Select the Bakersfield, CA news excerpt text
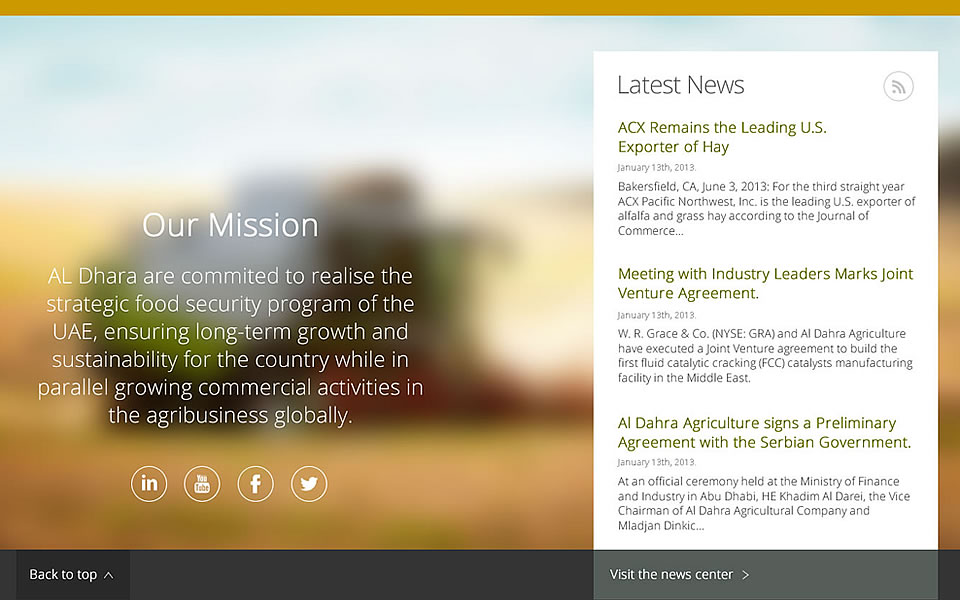Viewport: 960px width, 600px height. coord(766,208)
